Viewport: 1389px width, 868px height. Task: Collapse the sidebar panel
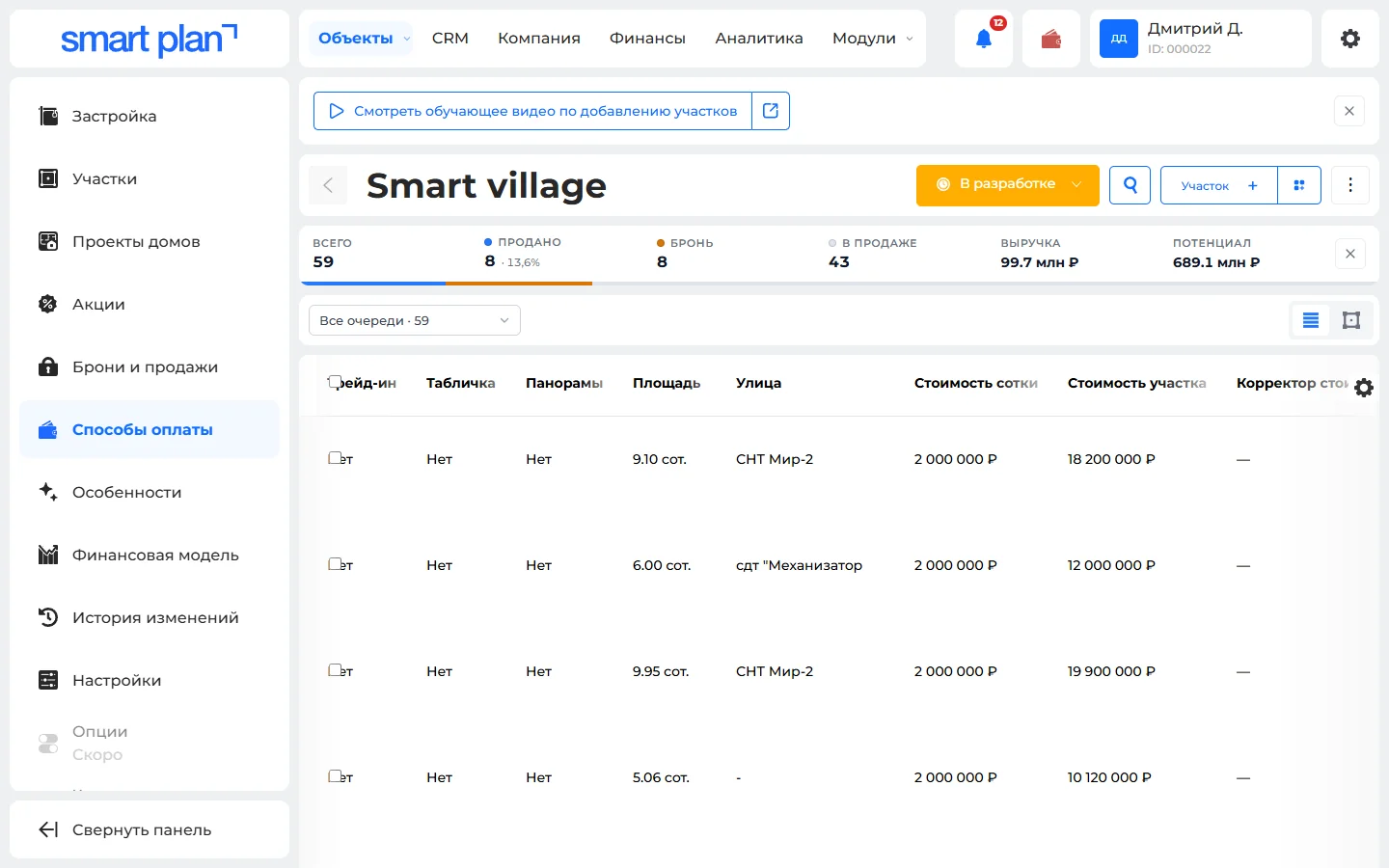point(150,829)
